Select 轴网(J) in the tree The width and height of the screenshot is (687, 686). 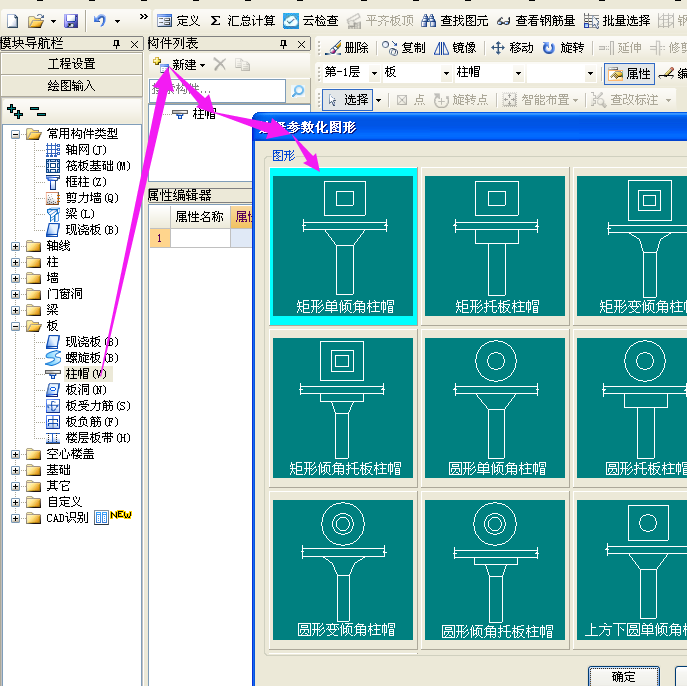(76, 150)
